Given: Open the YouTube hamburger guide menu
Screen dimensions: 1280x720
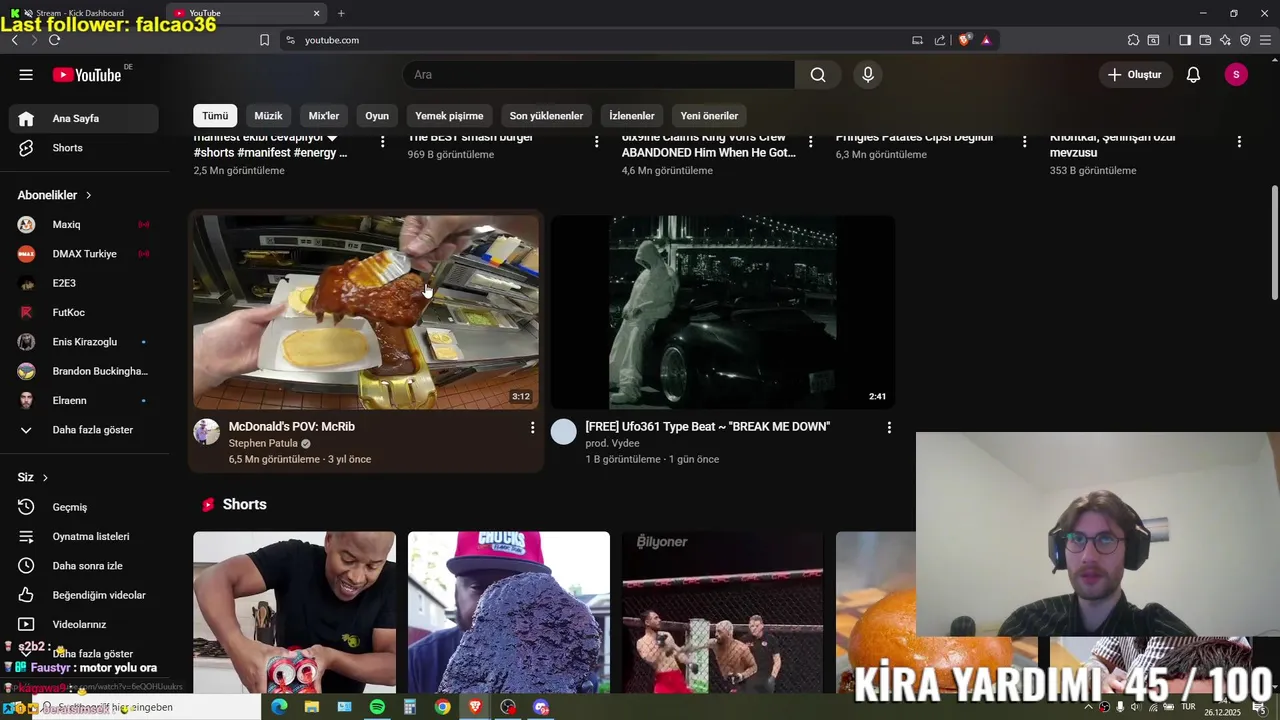Looking at the screenshot, I should [26, 75].
